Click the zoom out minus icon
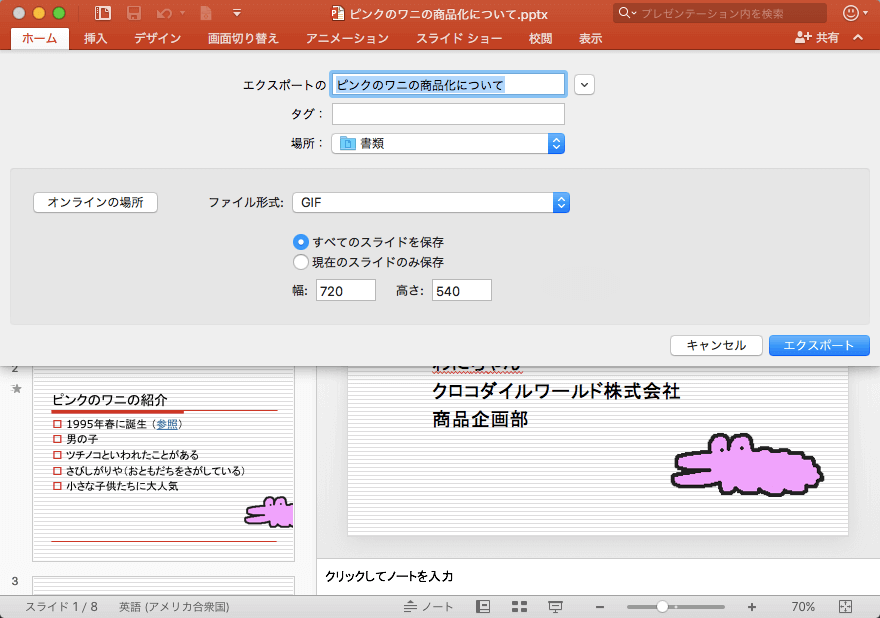 (599, 607)
